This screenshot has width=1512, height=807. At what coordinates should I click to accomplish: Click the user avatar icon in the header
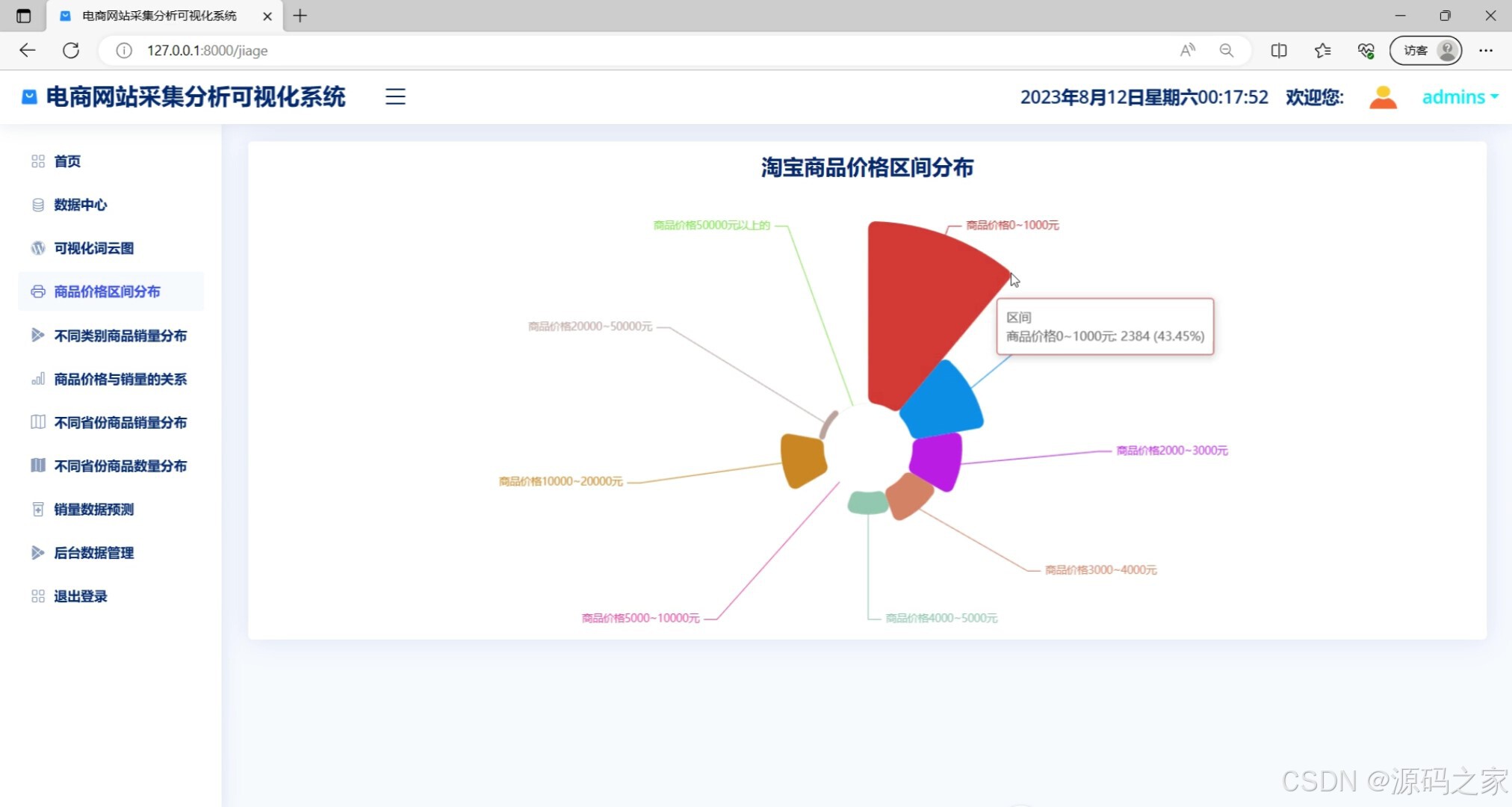point(1383,96)
